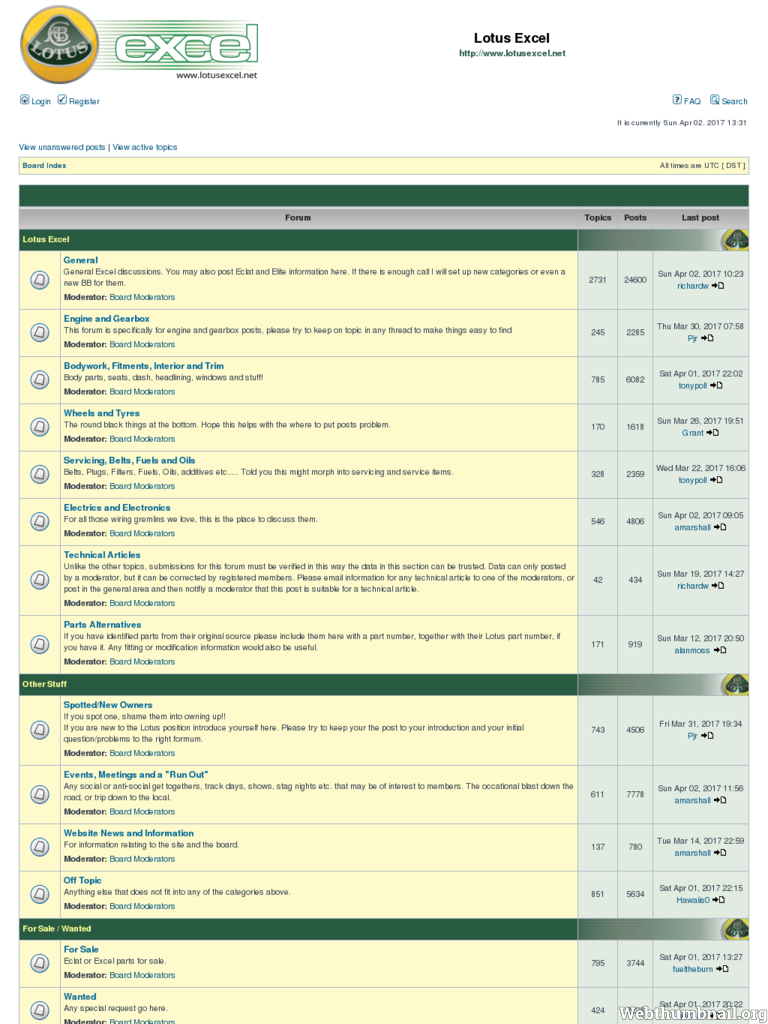
Task: Open the Spotted/New Owners forum
Action: point(108,705)
